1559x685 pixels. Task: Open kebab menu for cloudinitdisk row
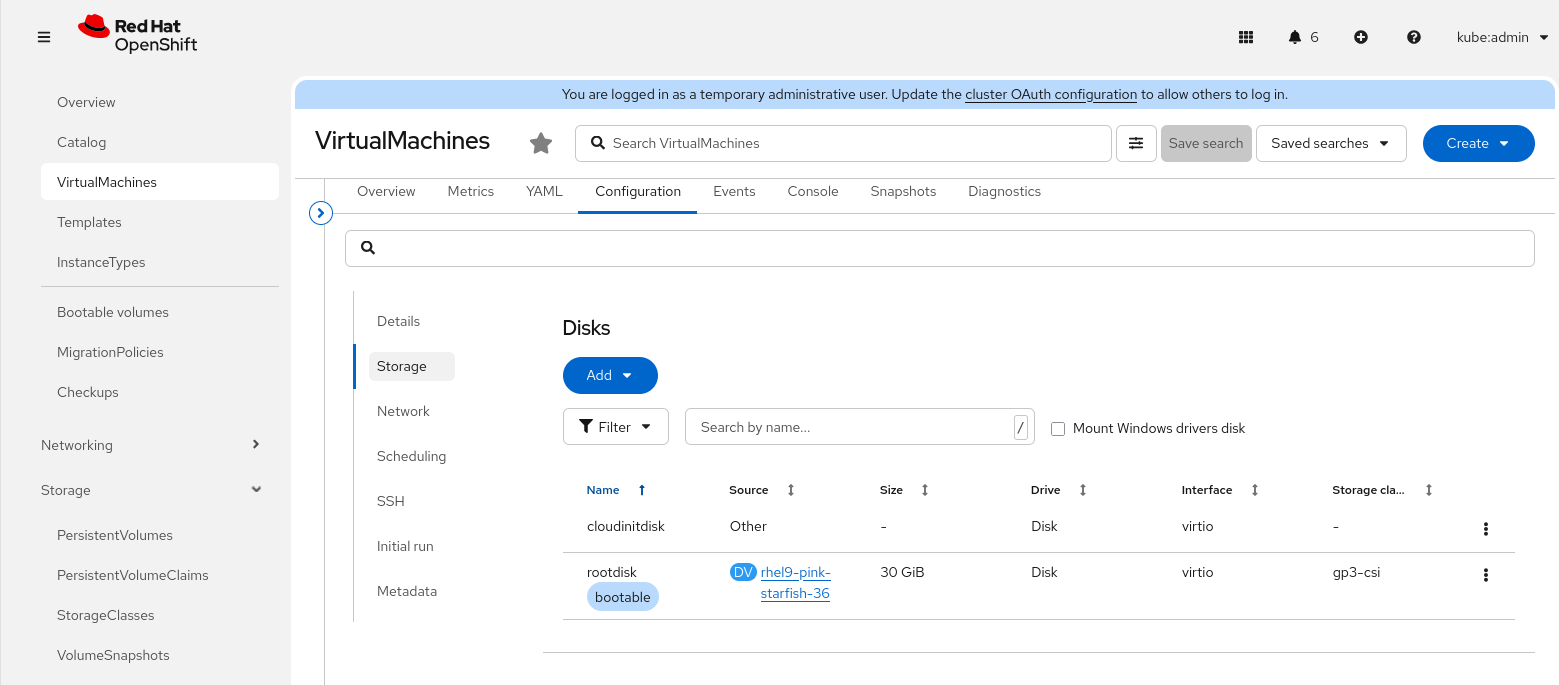(x=1486, y=529)
